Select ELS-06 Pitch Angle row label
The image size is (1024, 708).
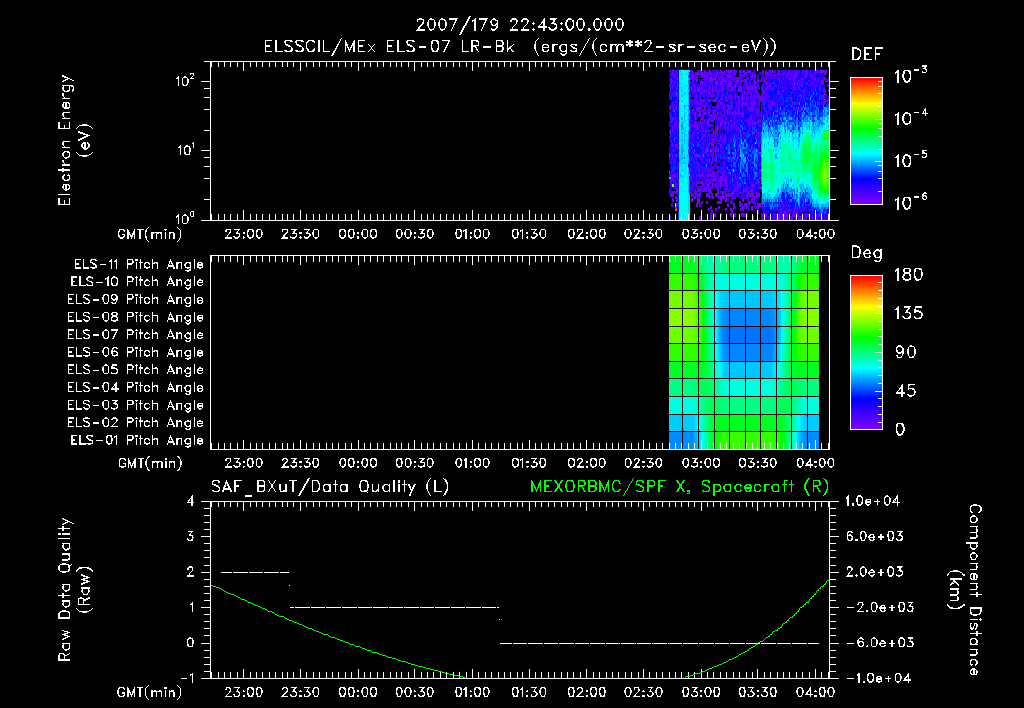coord(136,353)
